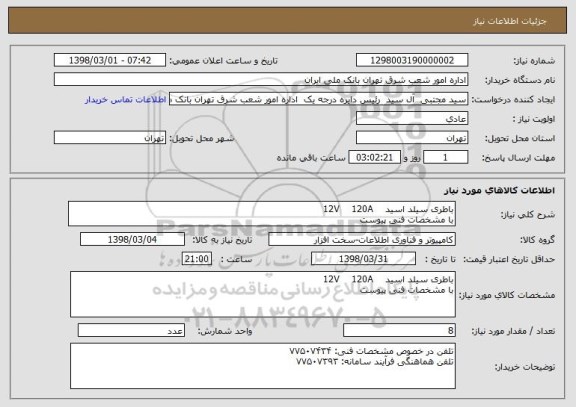Click the label حداقل تاریخ اعتبار قیمت

(x=509, y=260)
